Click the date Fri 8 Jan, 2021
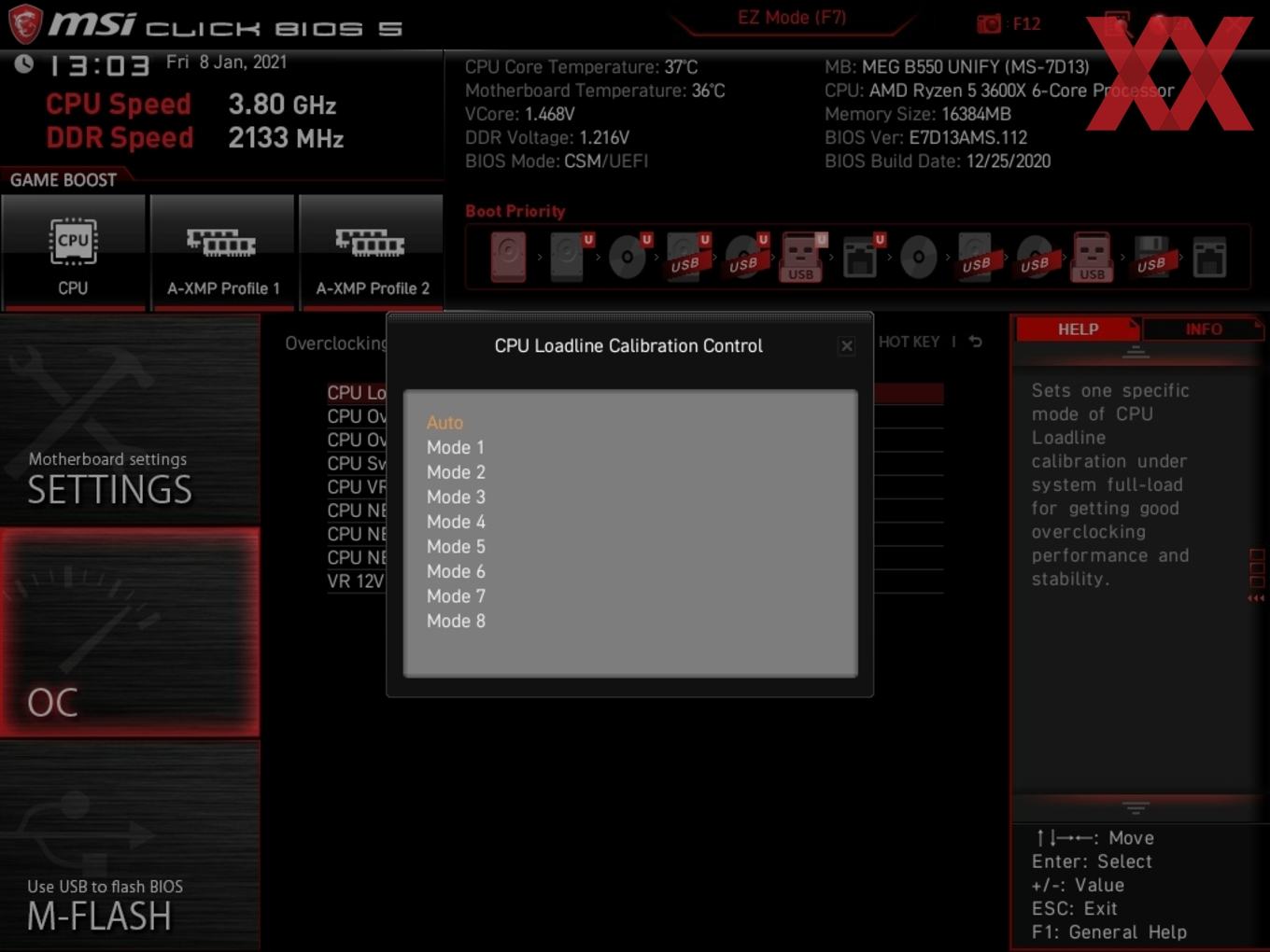Image resolution: width=1270 pixels, height=952 pixels. pyautogui.click(x=226, y=63)
